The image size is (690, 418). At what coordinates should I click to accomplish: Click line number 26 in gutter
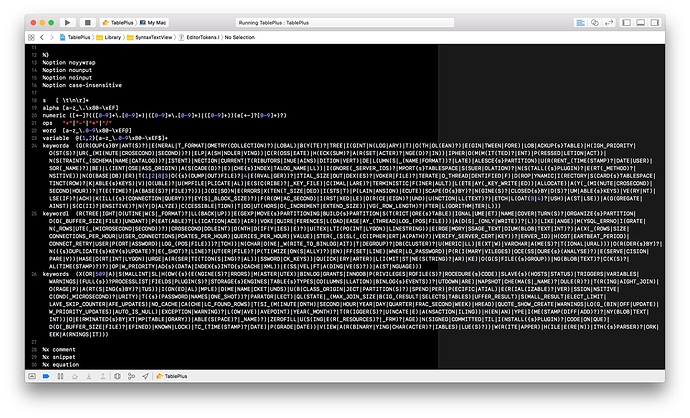[34, 274]
